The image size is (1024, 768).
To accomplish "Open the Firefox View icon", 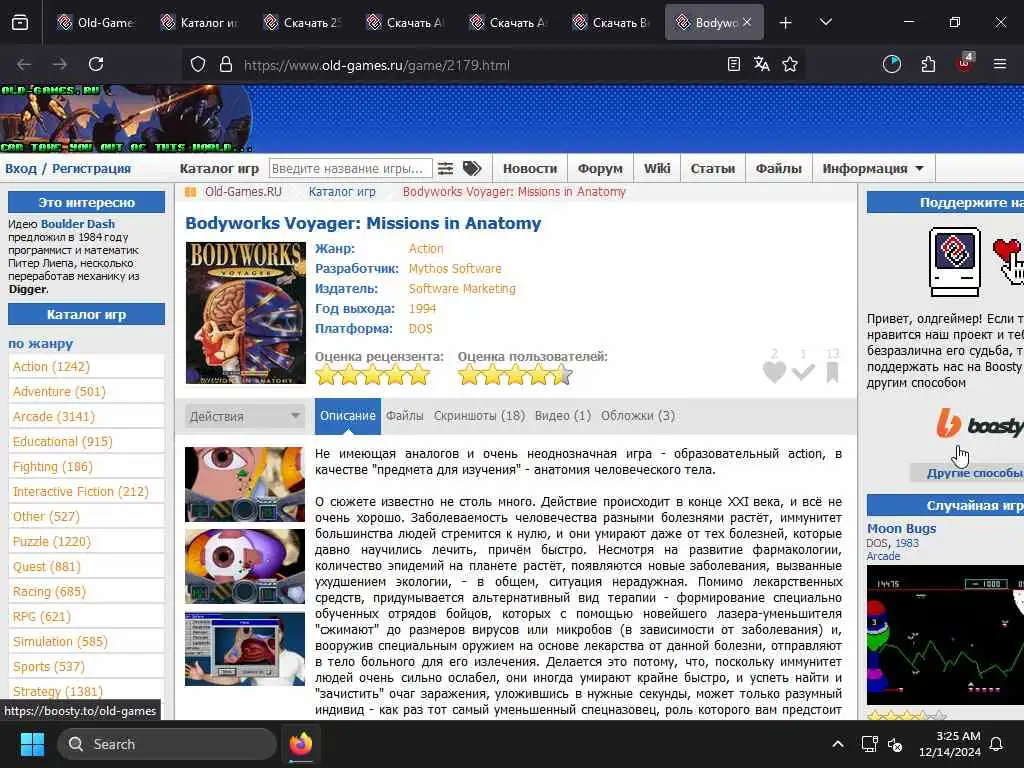I will (x=20, y=23).
